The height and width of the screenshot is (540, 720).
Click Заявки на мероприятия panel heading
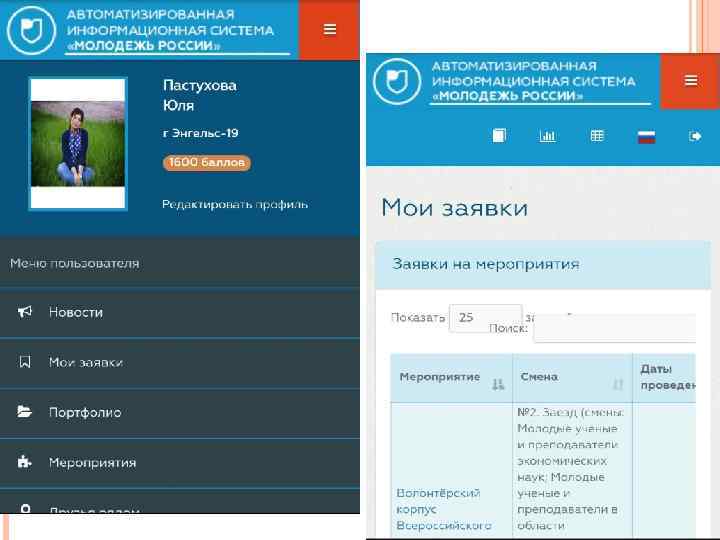pos(485,264)
